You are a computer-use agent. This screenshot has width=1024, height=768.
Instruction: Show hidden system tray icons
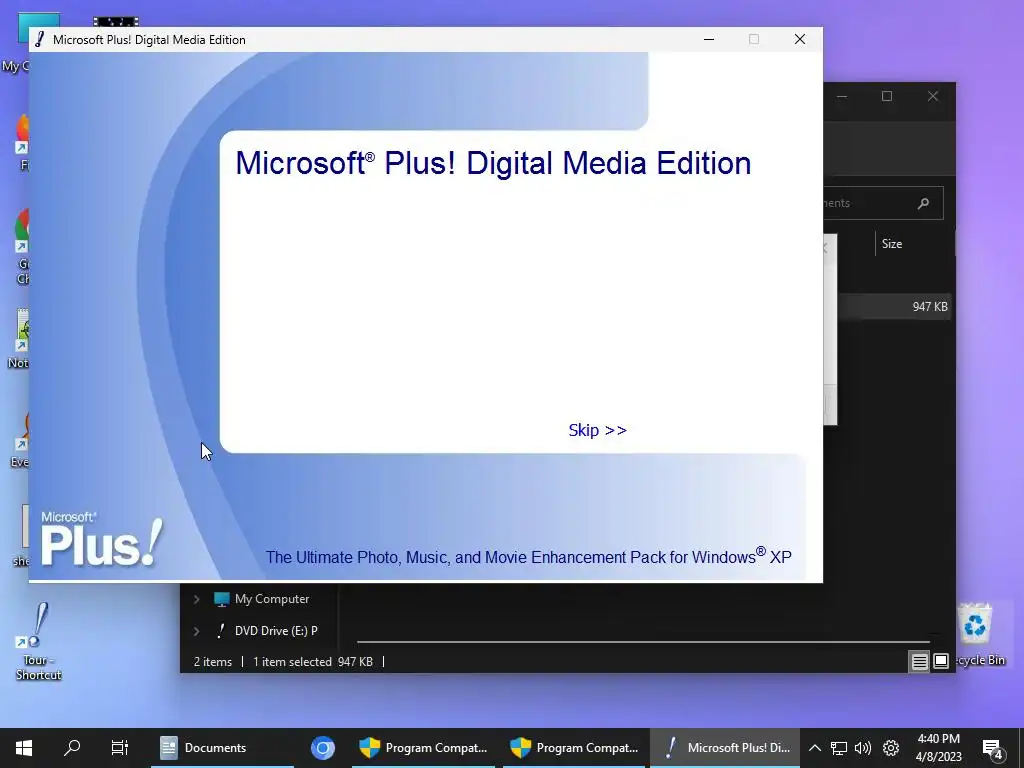point(814,748)
